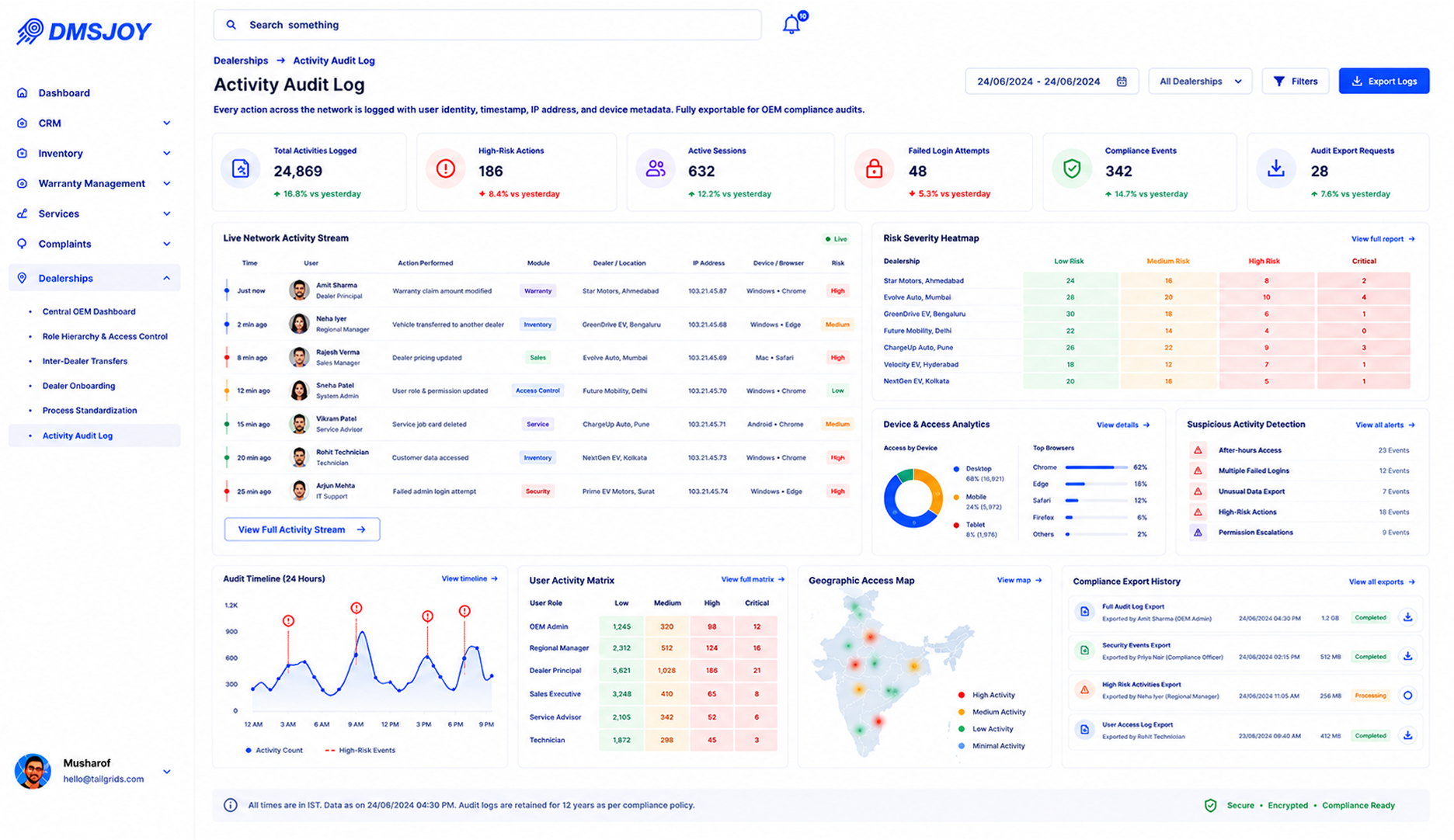Download the Full Audit Log Export

pyautogui.click(x=1407, y=617)
